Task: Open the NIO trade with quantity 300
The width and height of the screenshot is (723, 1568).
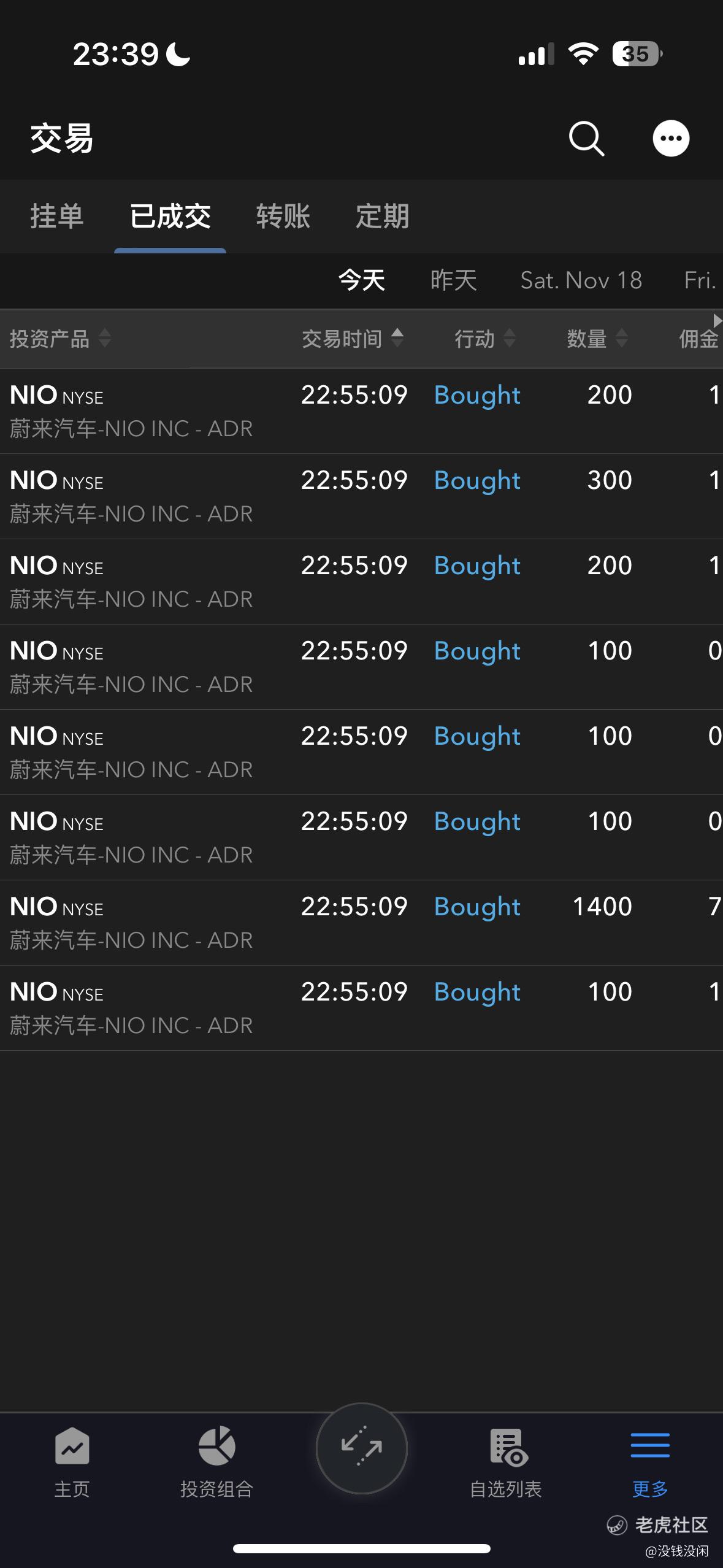Action: click(x=362, y=496)
